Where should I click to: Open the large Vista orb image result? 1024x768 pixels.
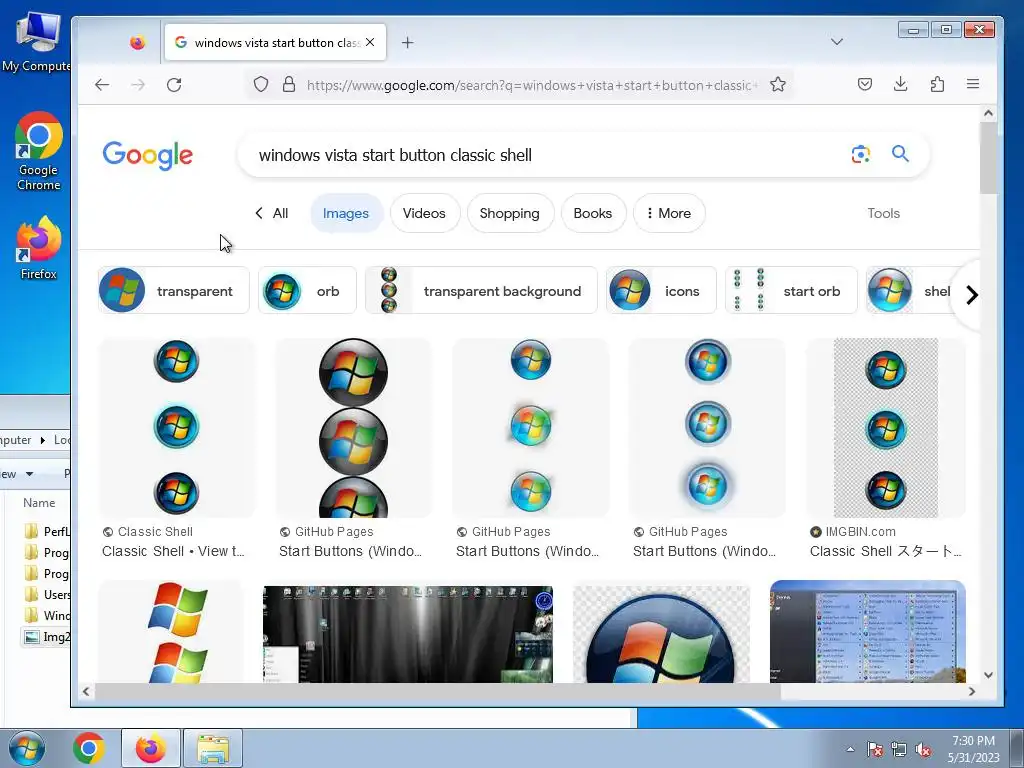click(x=661, y=634)
